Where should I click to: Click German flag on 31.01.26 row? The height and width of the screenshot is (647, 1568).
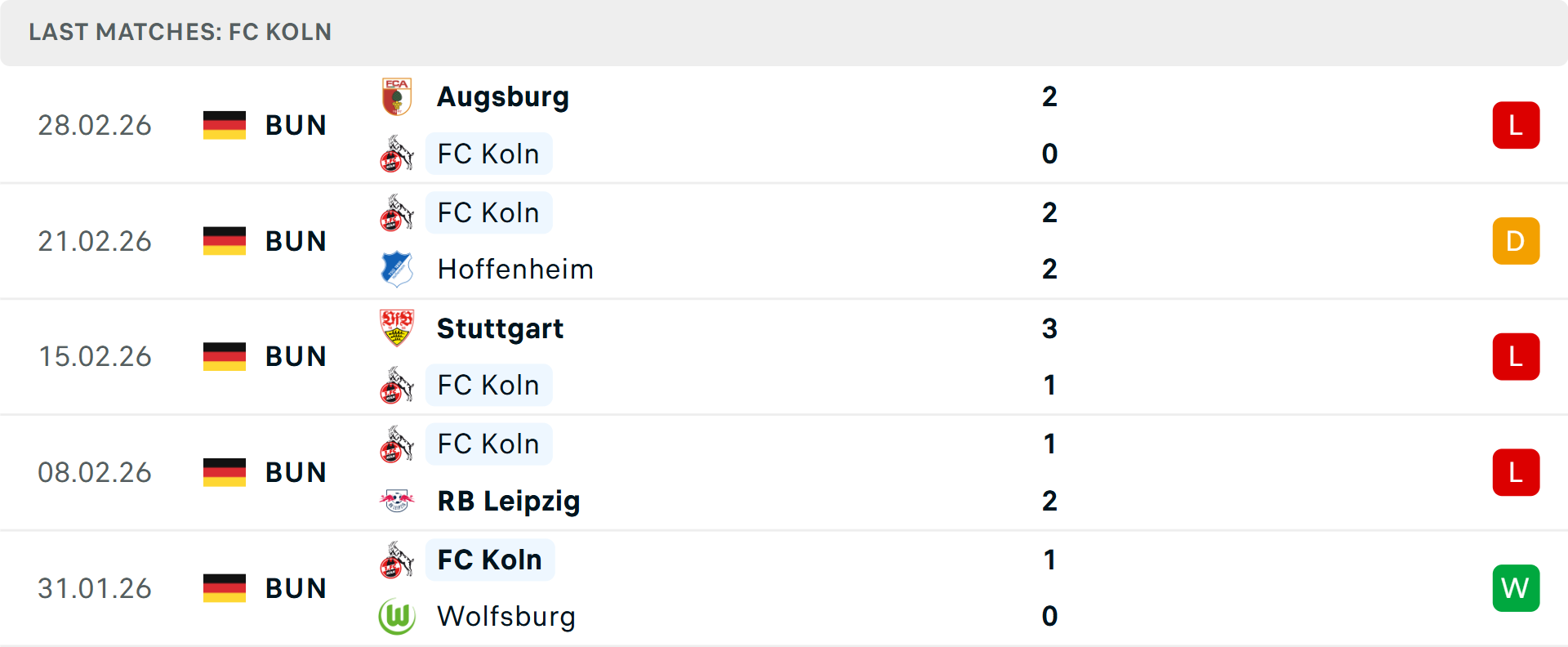click(x=225, y=588)
